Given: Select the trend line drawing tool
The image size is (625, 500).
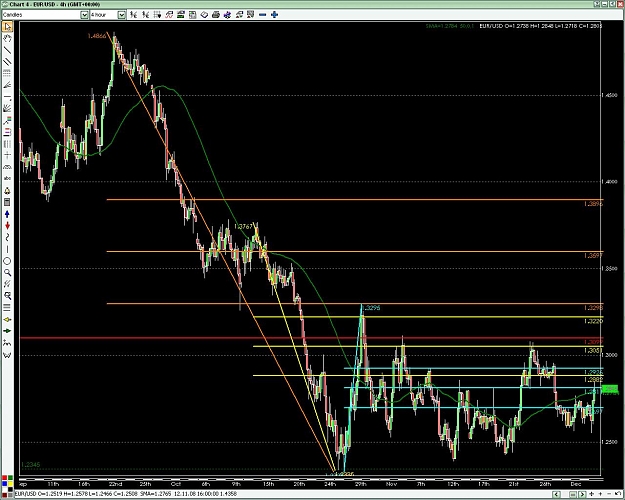Looking at the screenshot, I should tap(7, 50).
